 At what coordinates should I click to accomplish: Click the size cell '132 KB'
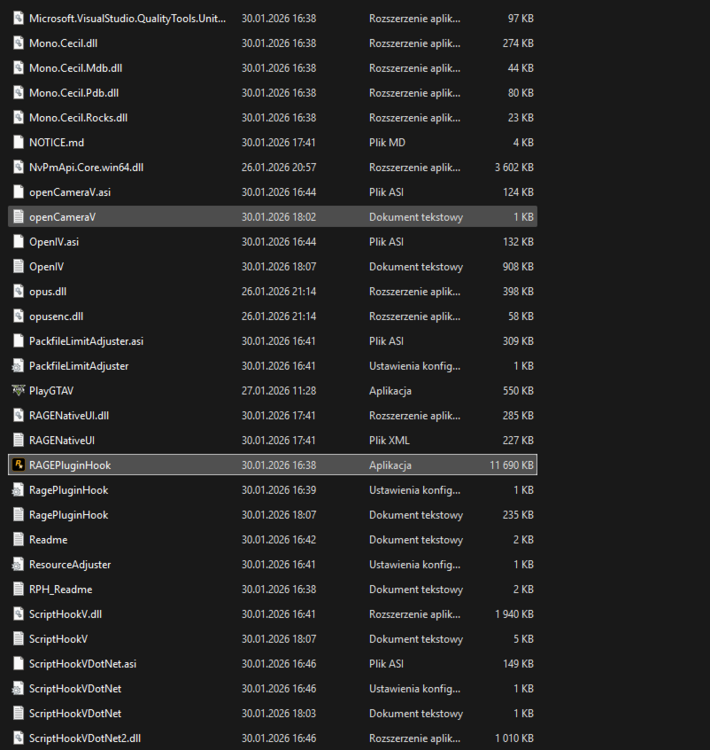[x=518, y=242]
